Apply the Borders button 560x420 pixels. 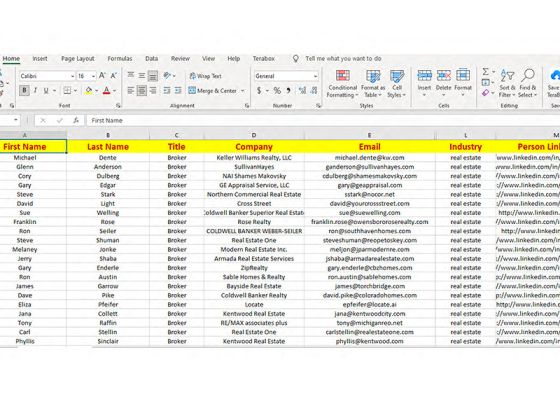[67, 90]
